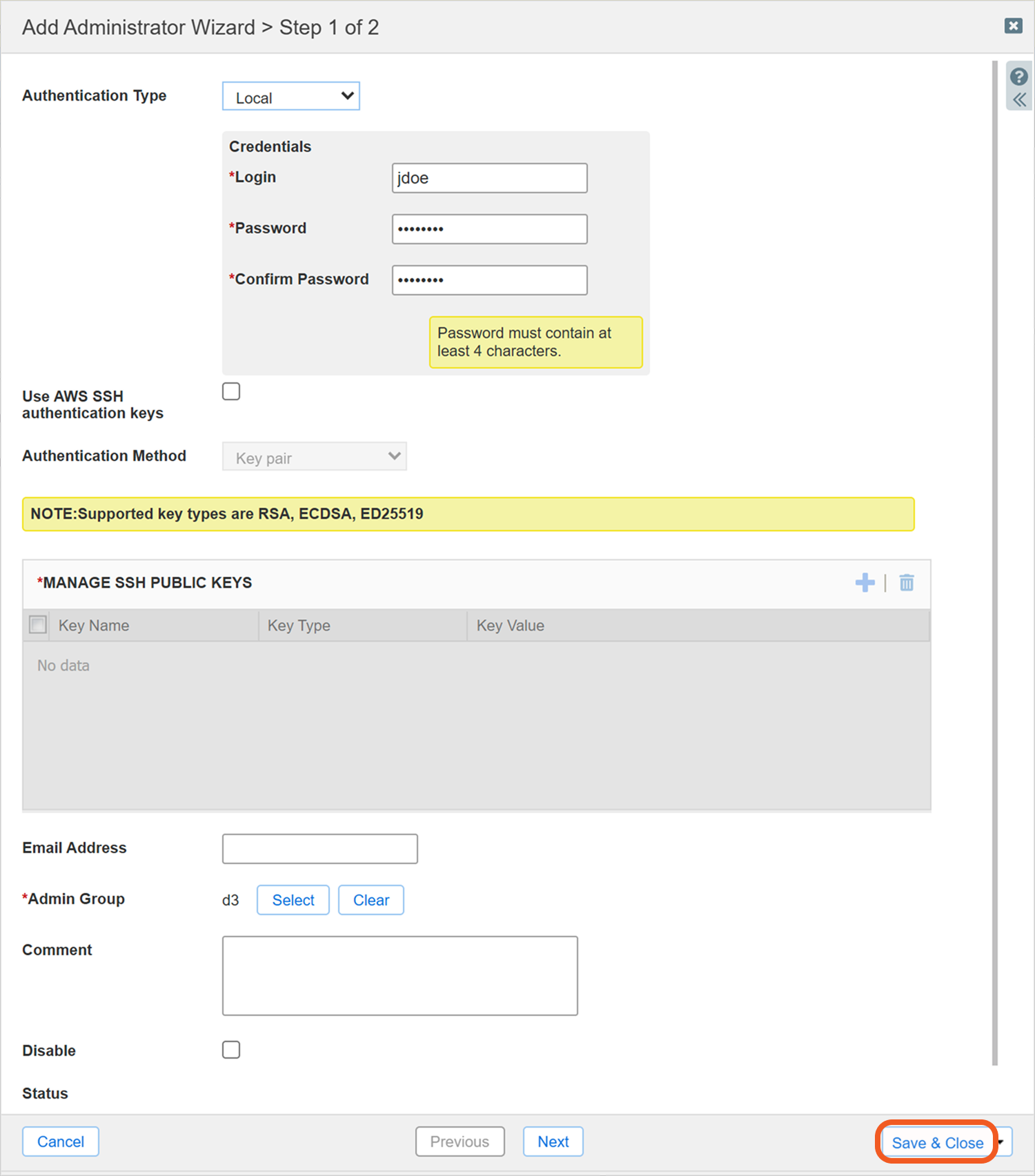This screenshot has width=1035, height=1176.
Task: Close the Add Administrator Wizard dialog
Action: (x=1013, y=26)
